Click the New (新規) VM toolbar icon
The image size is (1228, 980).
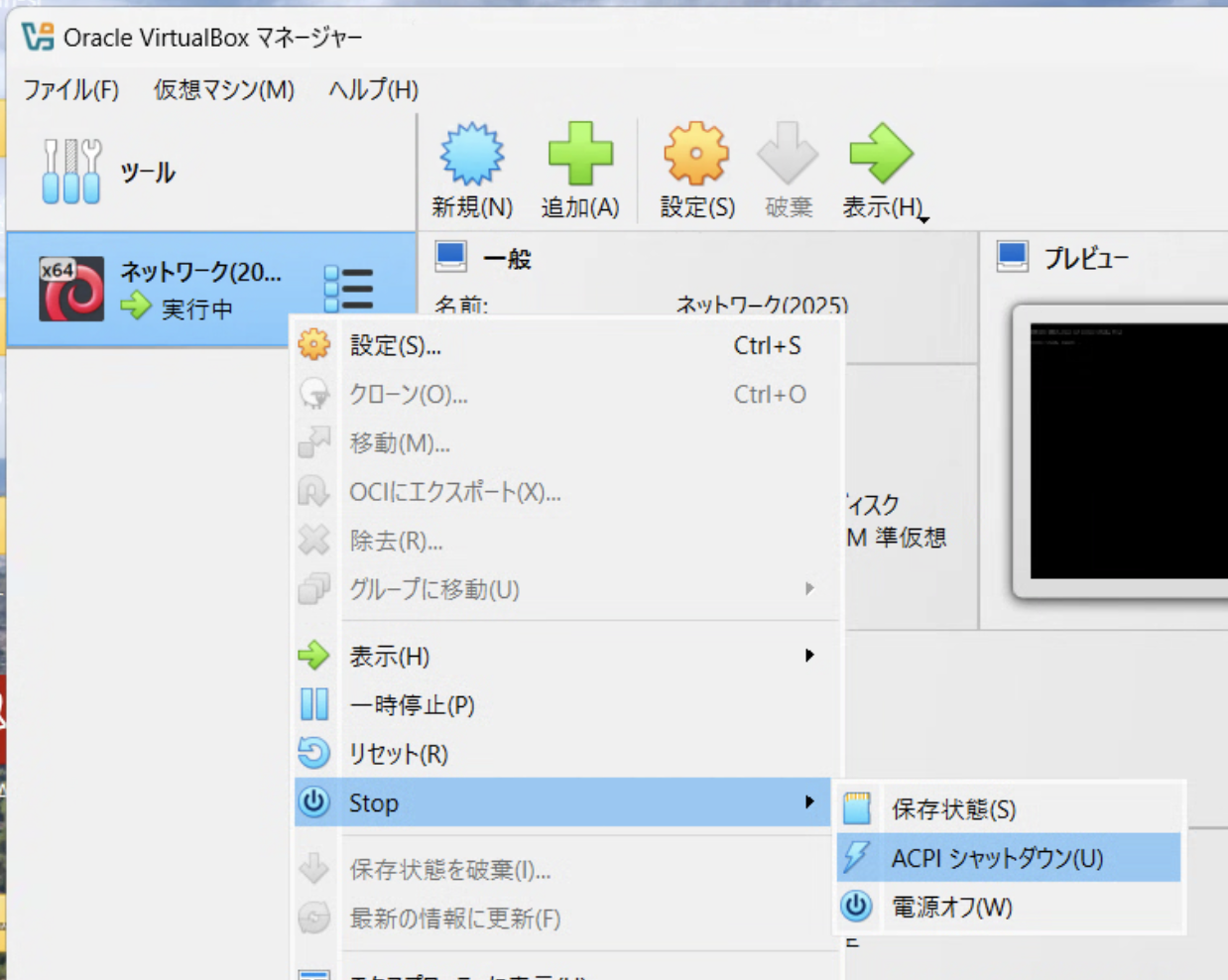(472, 154)
